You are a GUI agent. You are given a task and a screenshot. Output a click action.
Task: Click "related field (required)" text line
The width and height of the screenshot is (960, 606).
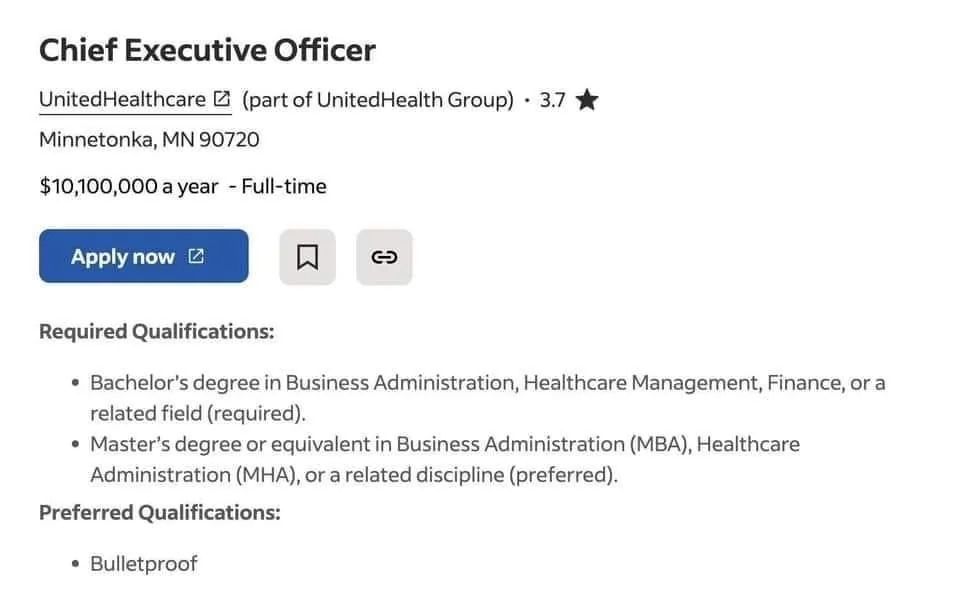click(198, 412)
